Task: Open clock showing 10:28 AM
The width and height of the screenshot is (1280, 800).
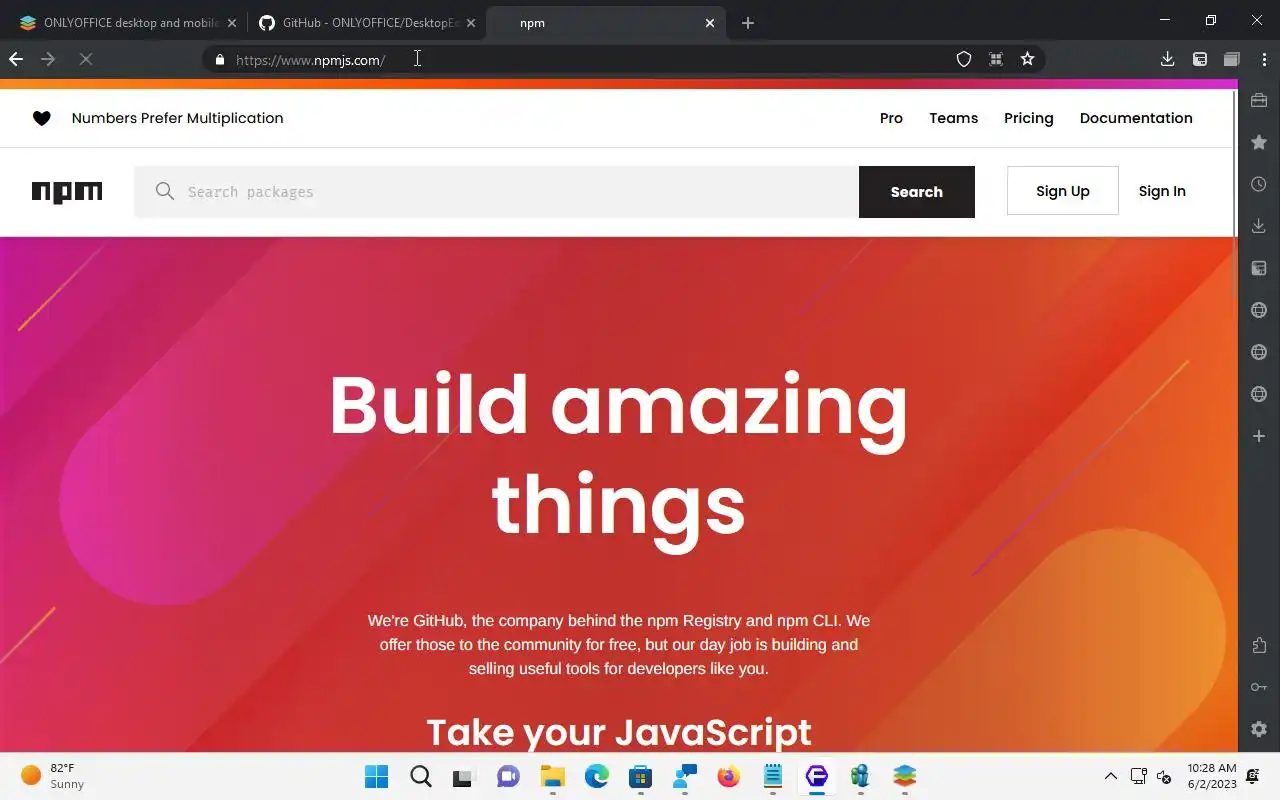Action: (1212, 776)
